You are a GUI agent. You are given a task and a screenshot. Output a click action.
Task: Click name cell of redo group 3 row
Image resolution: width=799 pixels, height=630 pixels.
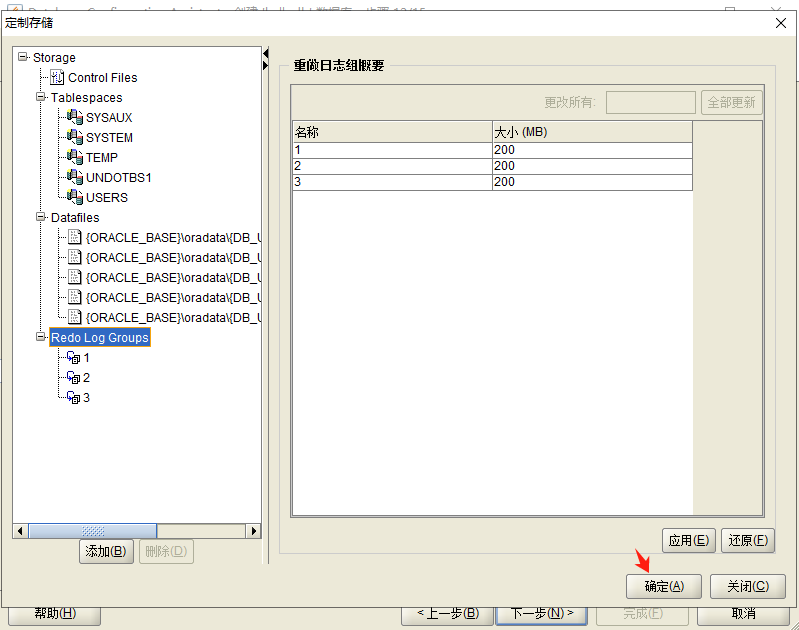[392, 182]
